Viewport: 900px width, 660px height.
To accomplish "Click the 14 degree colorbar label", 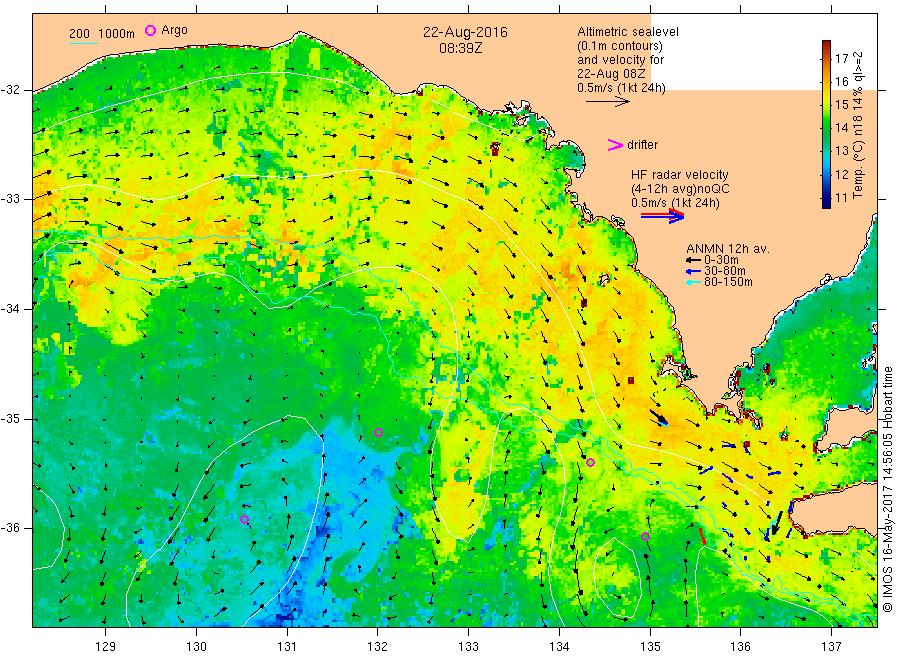I will 841,128.
